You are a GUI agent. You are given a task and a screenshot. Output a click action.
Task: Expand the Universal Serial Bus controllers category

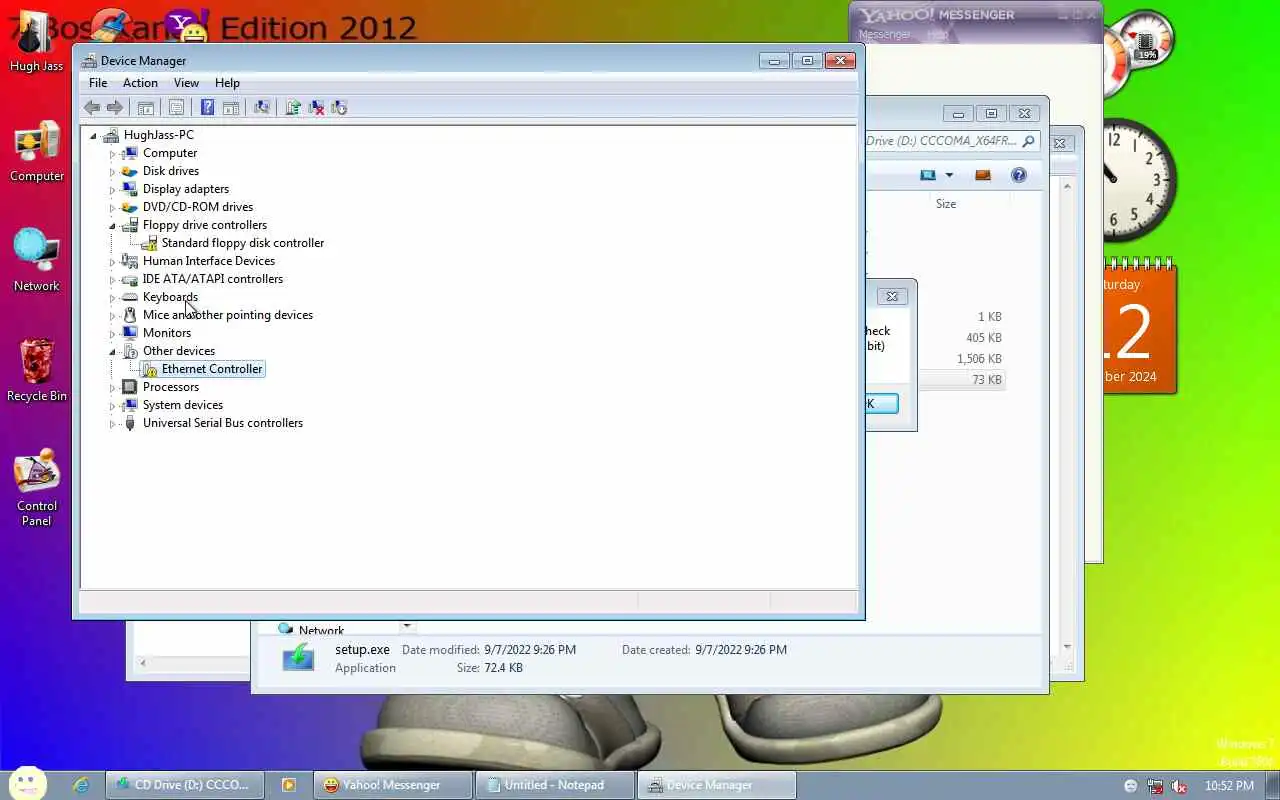point(112,424)
